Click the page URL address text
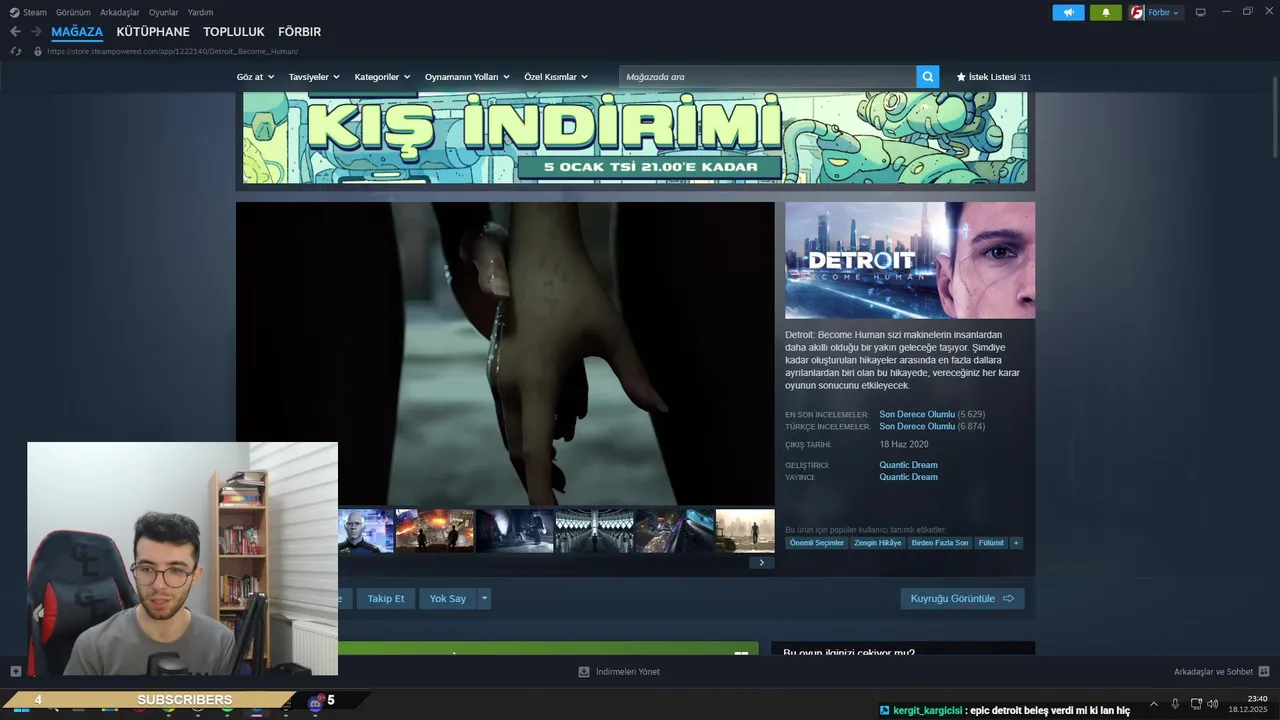This screenshot has width=1280, height=720. pyautogui.click(x=172, y=51)
